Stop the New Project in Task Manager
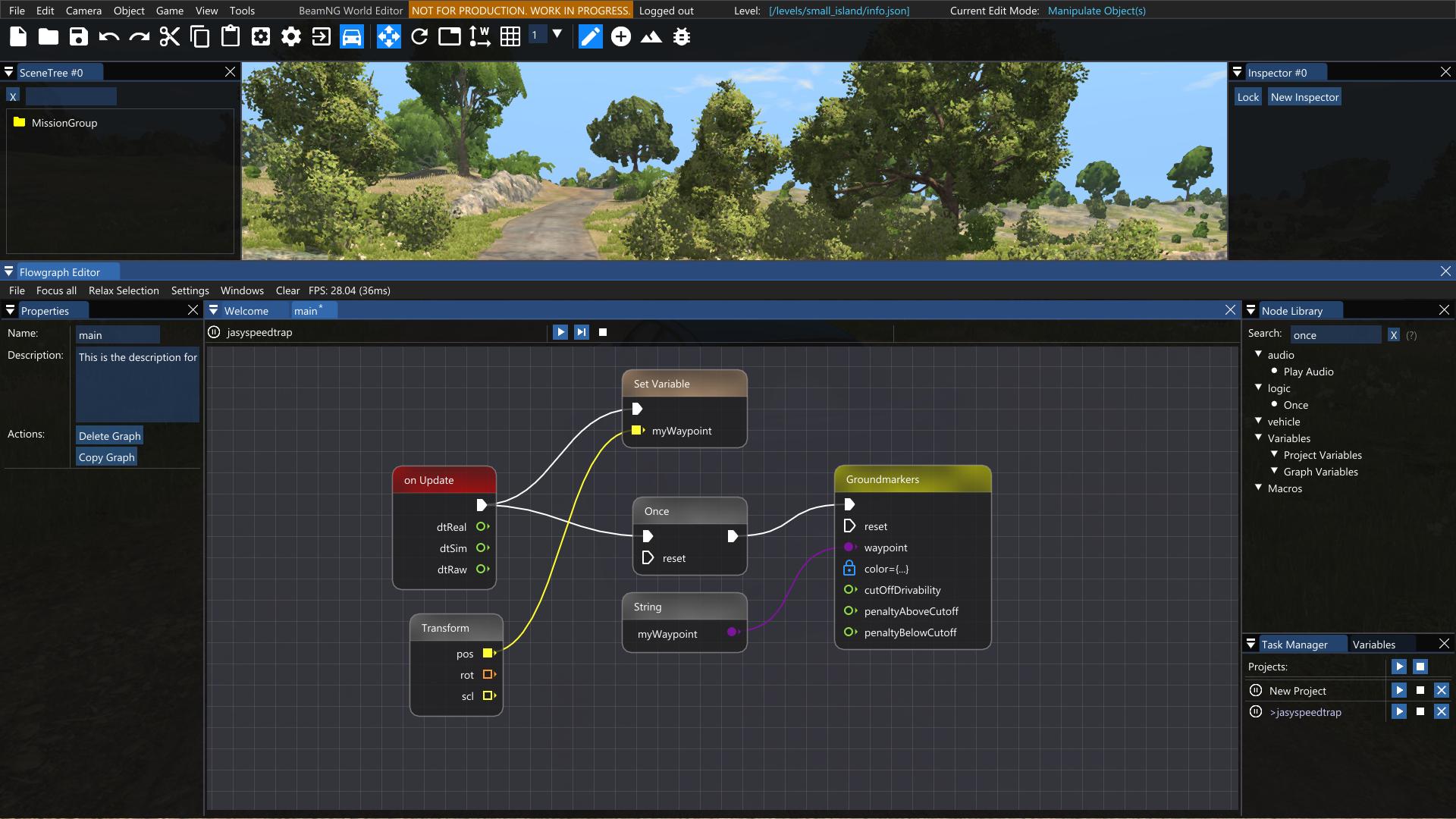1456x819 pixels. [x=1420, y=691]
